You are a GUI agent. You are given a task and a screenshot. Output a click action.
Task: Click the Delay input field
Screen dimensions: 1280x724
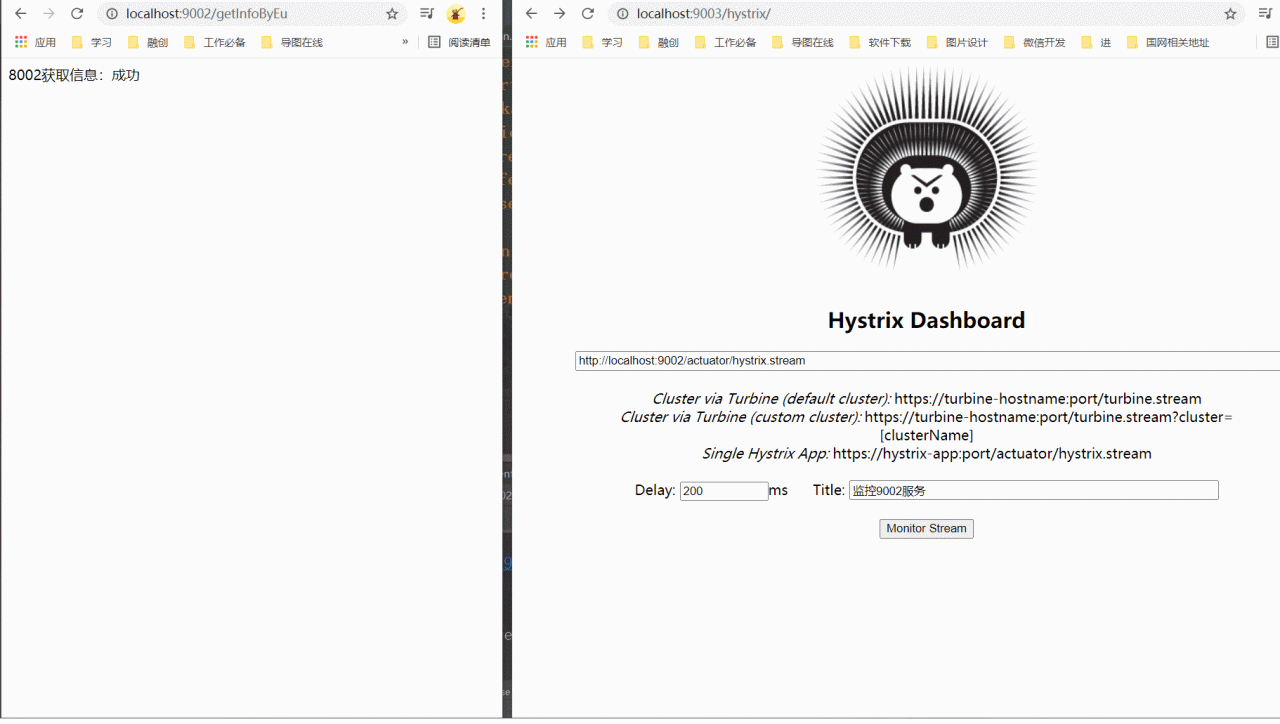pos(724,491)
